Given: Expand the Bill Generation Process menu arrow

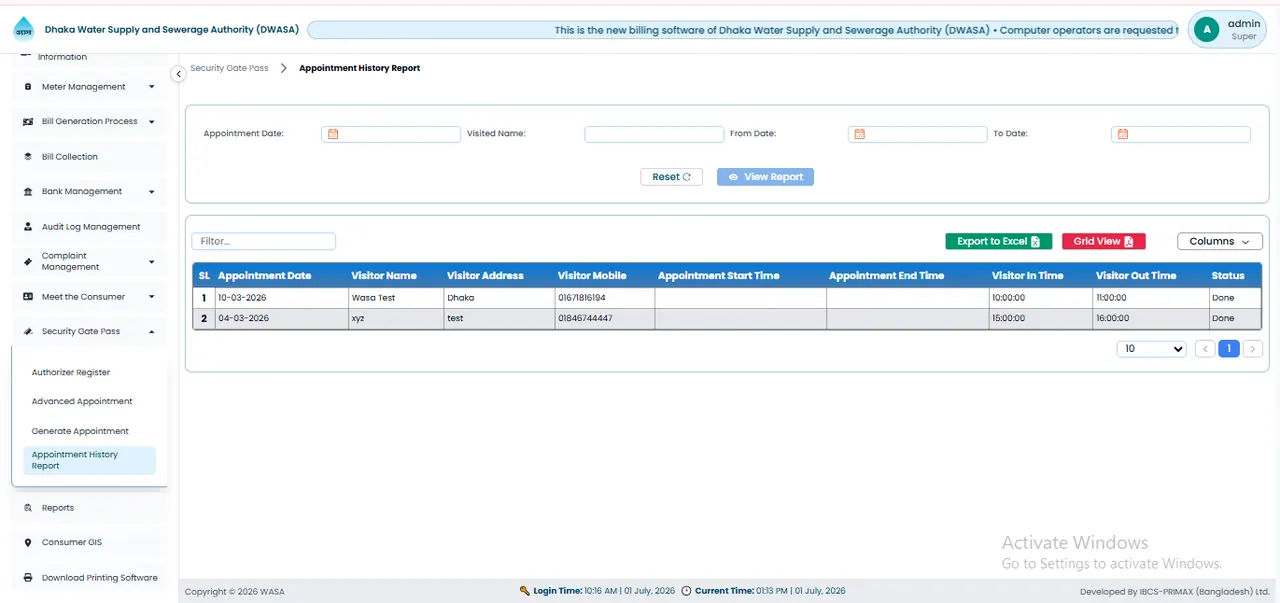Looking at the screenshot, I should (152, 122).
